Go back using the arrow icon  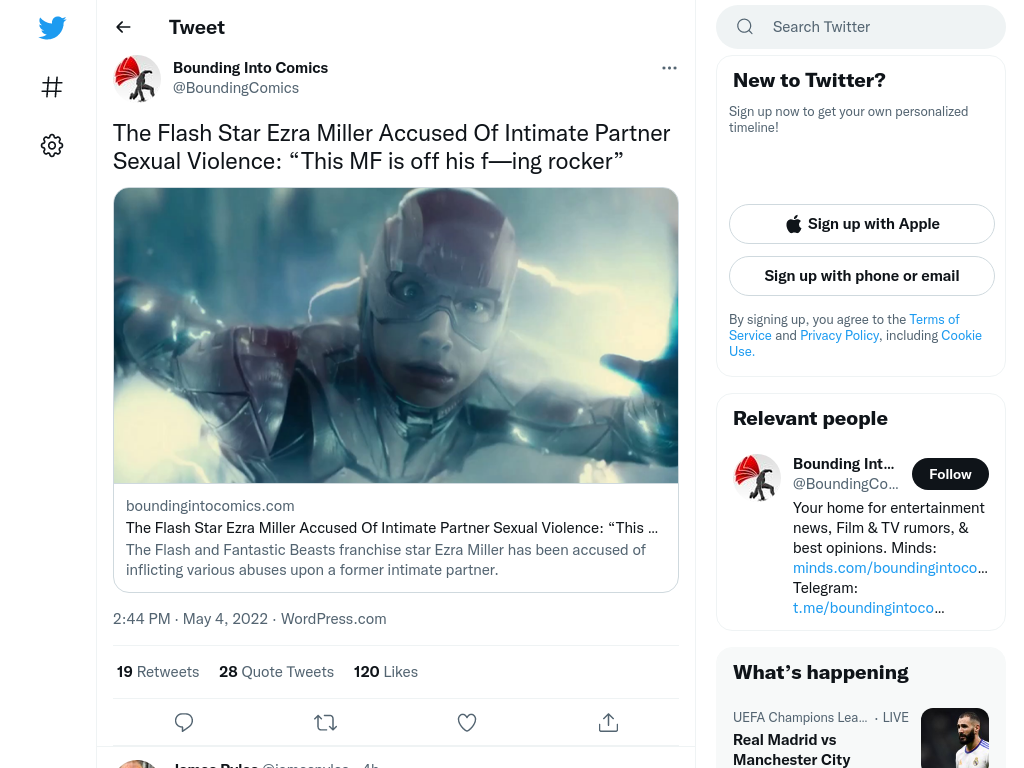point(123,27)
